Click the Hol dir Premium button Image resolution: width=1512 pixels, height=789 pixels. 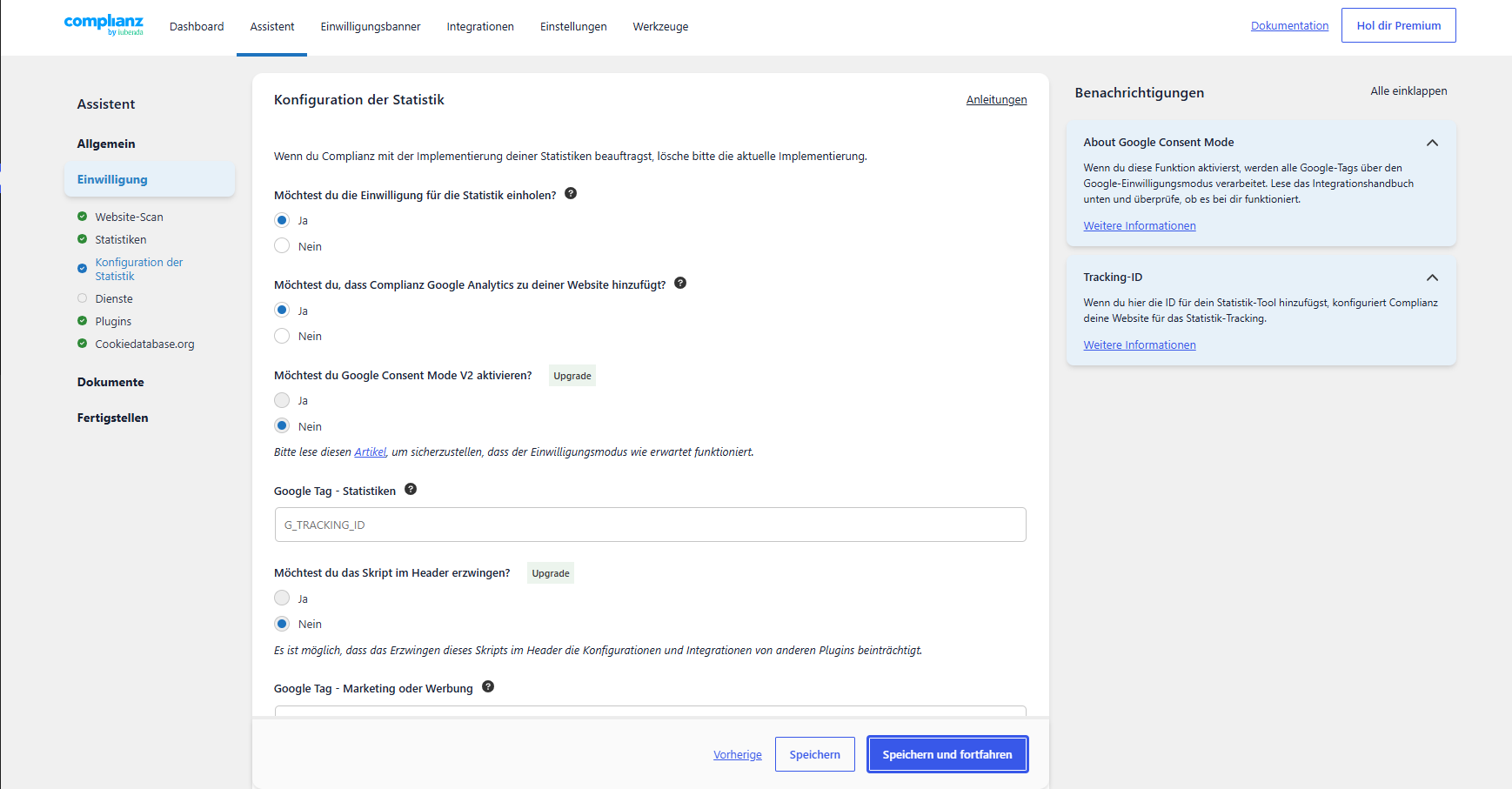(x=1399, y=25)
